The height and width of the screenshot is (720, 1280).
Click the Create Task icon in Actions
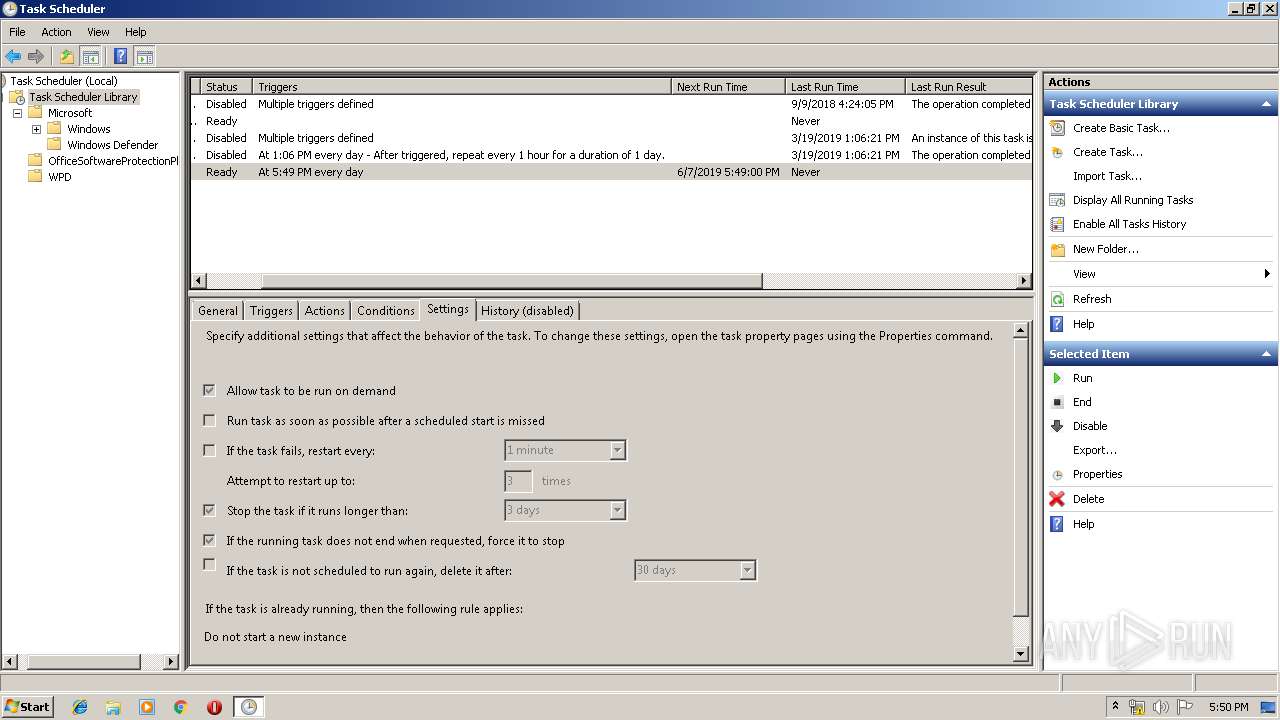(x=1057, y=152)
